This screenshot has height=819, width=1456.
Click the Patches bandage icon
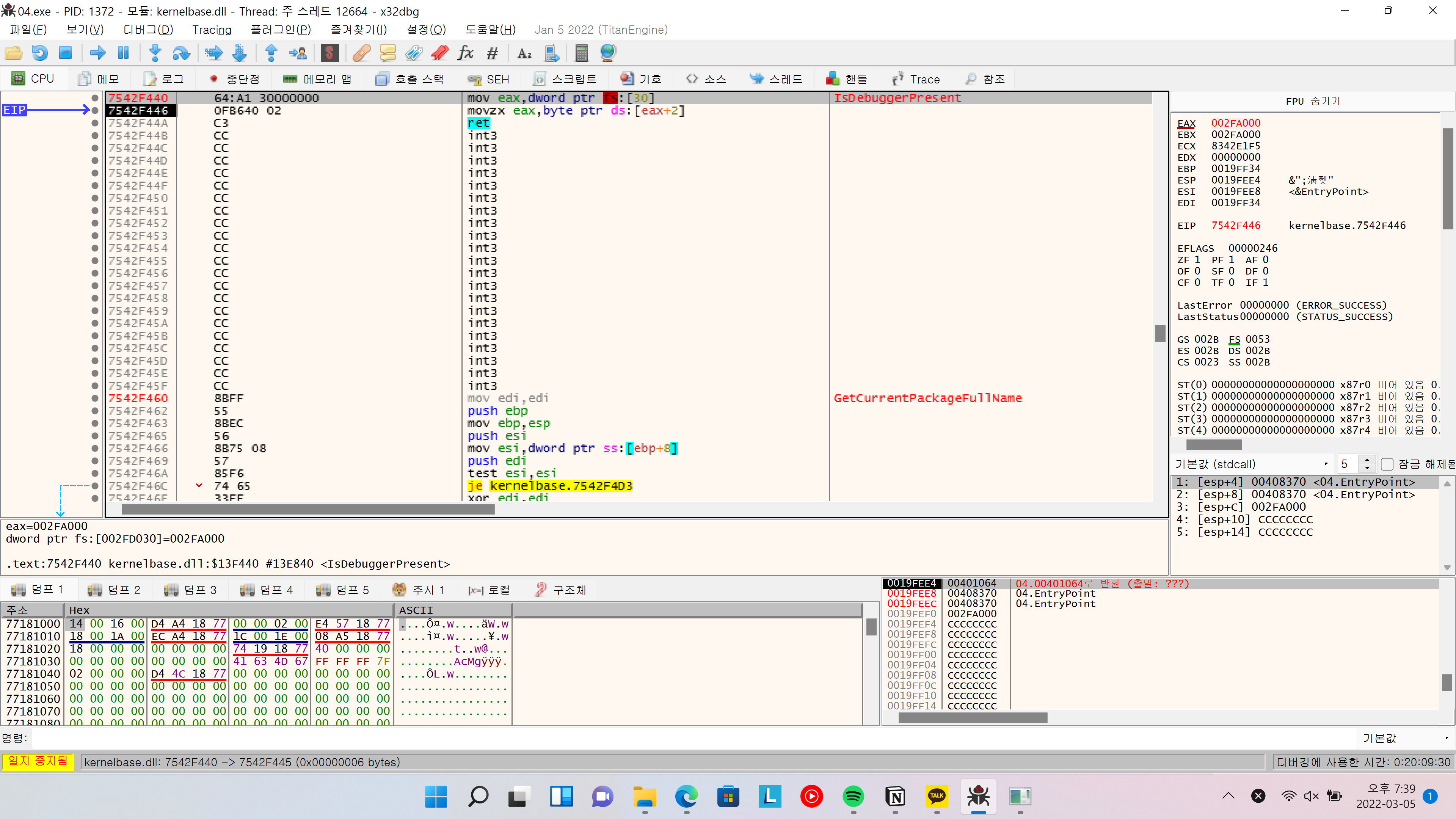361,53
